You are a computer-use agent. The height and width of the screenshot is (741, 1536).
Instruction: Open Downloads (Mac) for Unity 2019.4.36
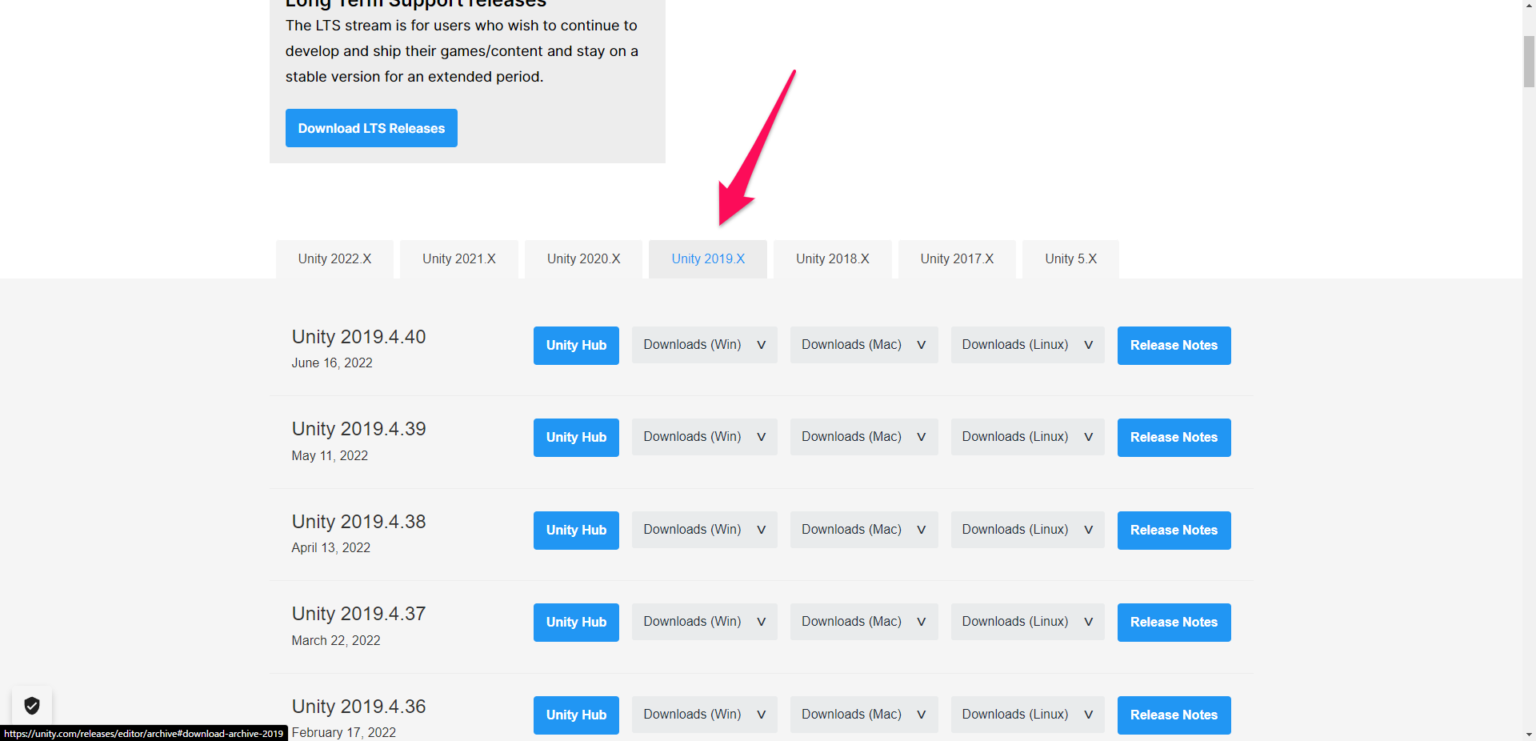tap(863, 714)
